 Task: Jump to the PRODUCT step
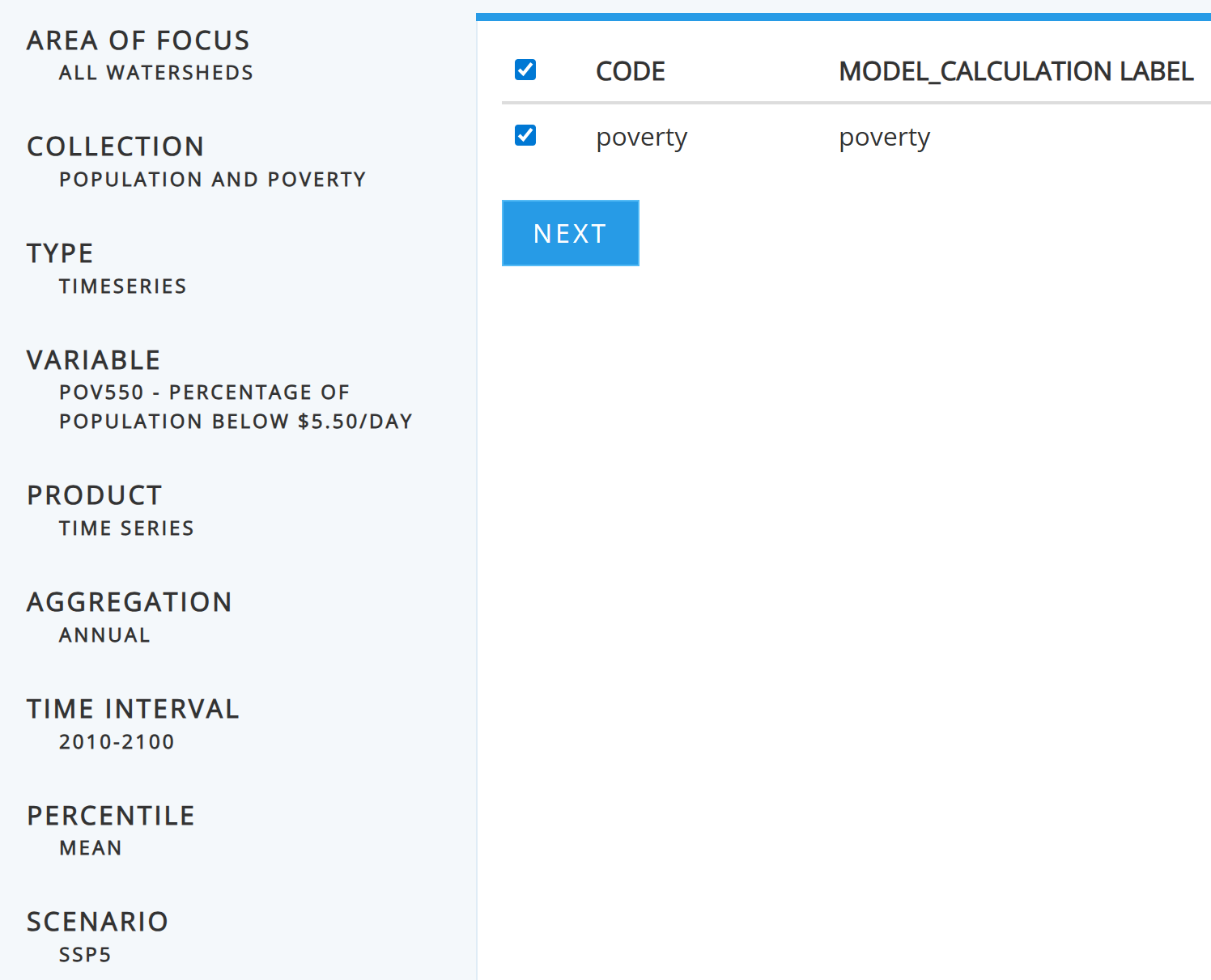pos(95,495)
